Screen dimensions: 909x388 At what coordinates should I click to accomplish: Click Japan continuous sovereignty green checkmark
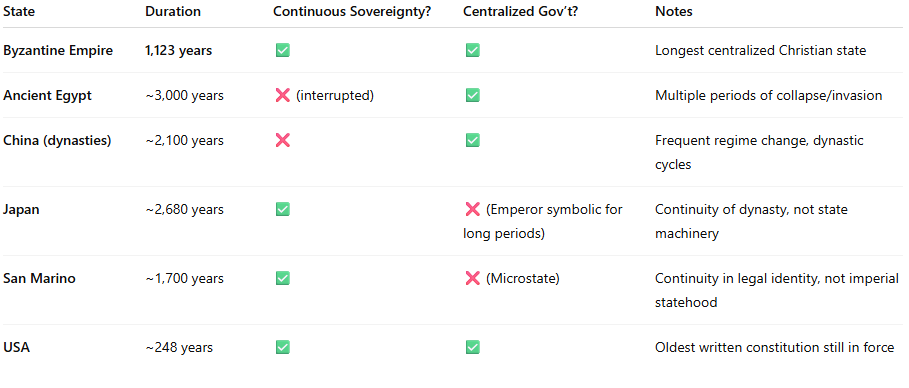coord(282,209)
